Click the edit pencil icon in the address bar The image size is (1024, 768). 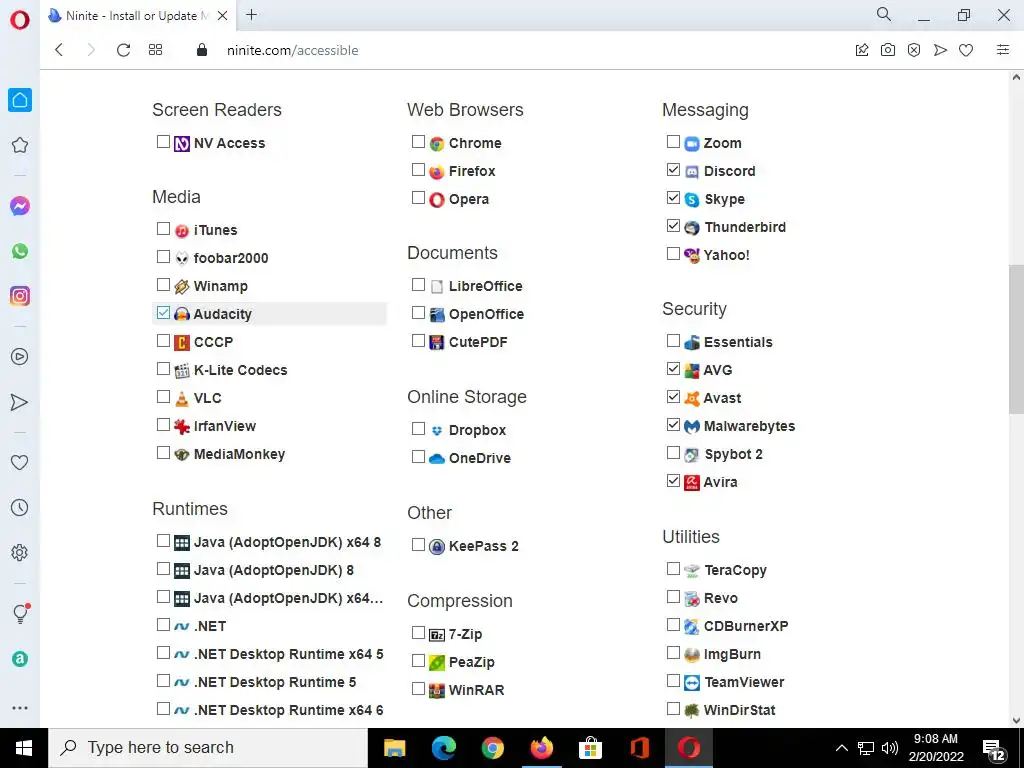coord(862,50)
